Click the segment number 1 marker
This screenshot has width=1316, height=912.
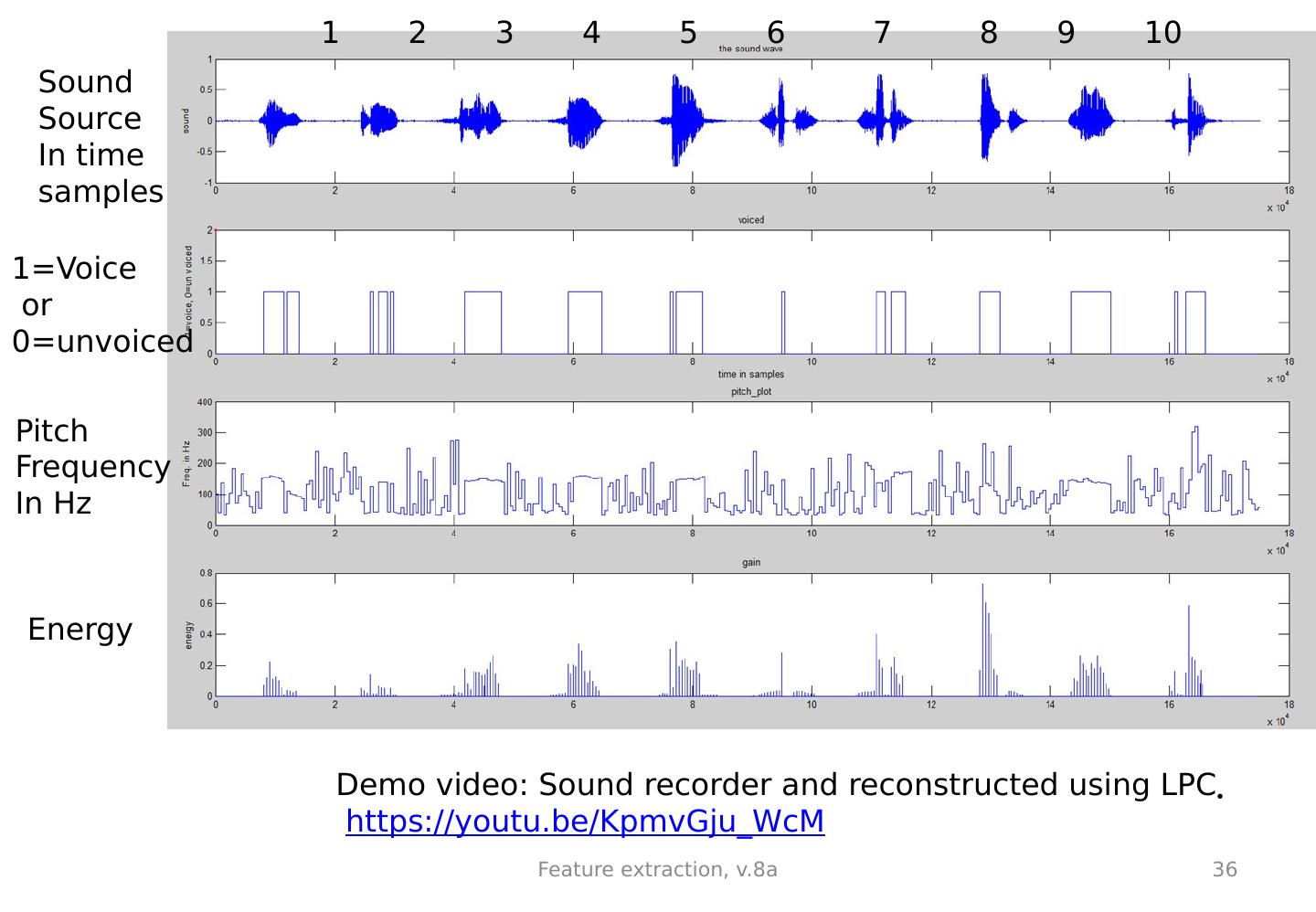pos(329,33)
